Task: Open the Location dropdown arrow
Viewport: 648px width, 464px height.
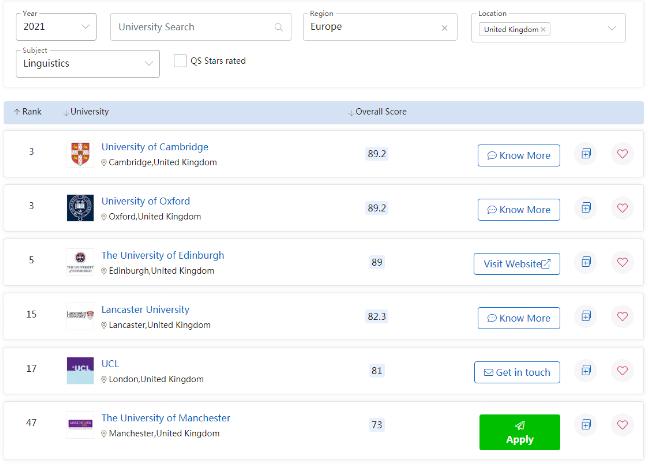Action: point(611,28)
